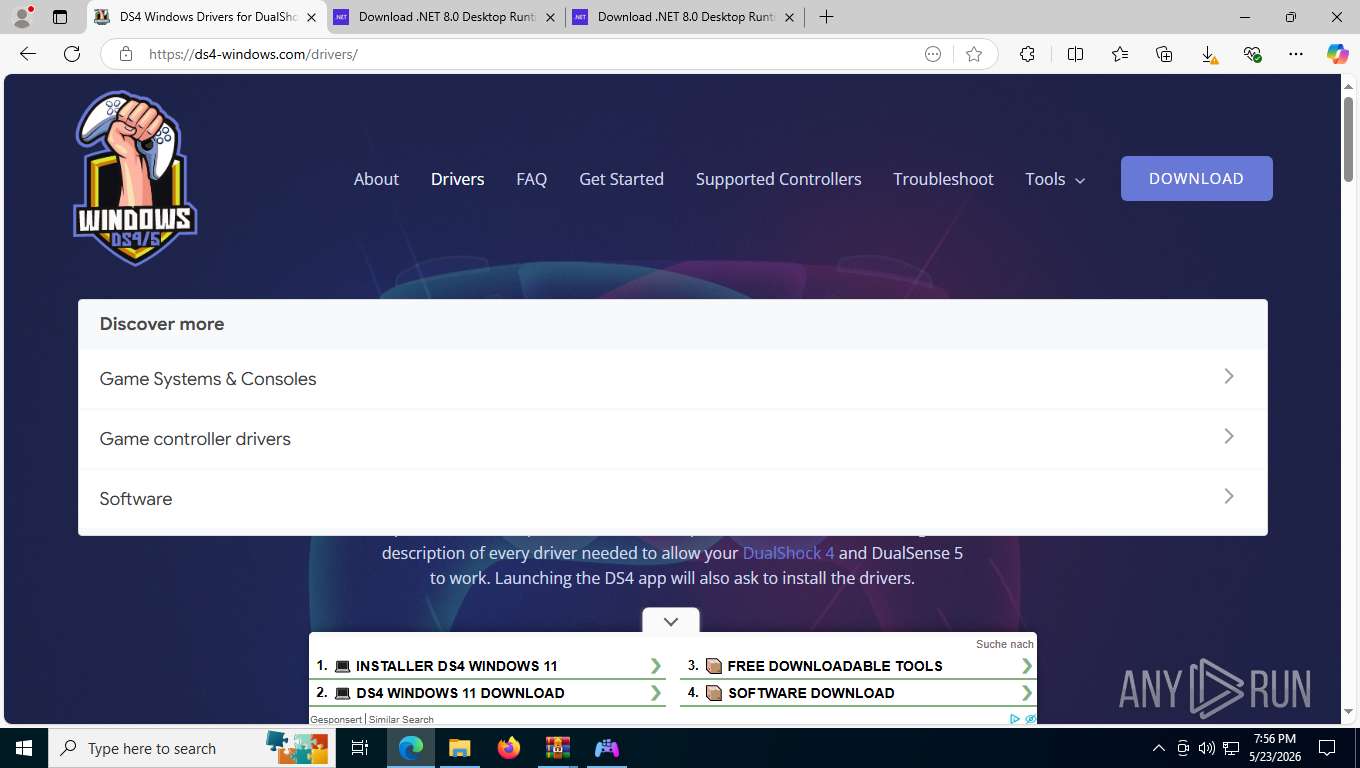Open the FAQ page
This screenshot has width=1360, height=768.
click(531, 179)
